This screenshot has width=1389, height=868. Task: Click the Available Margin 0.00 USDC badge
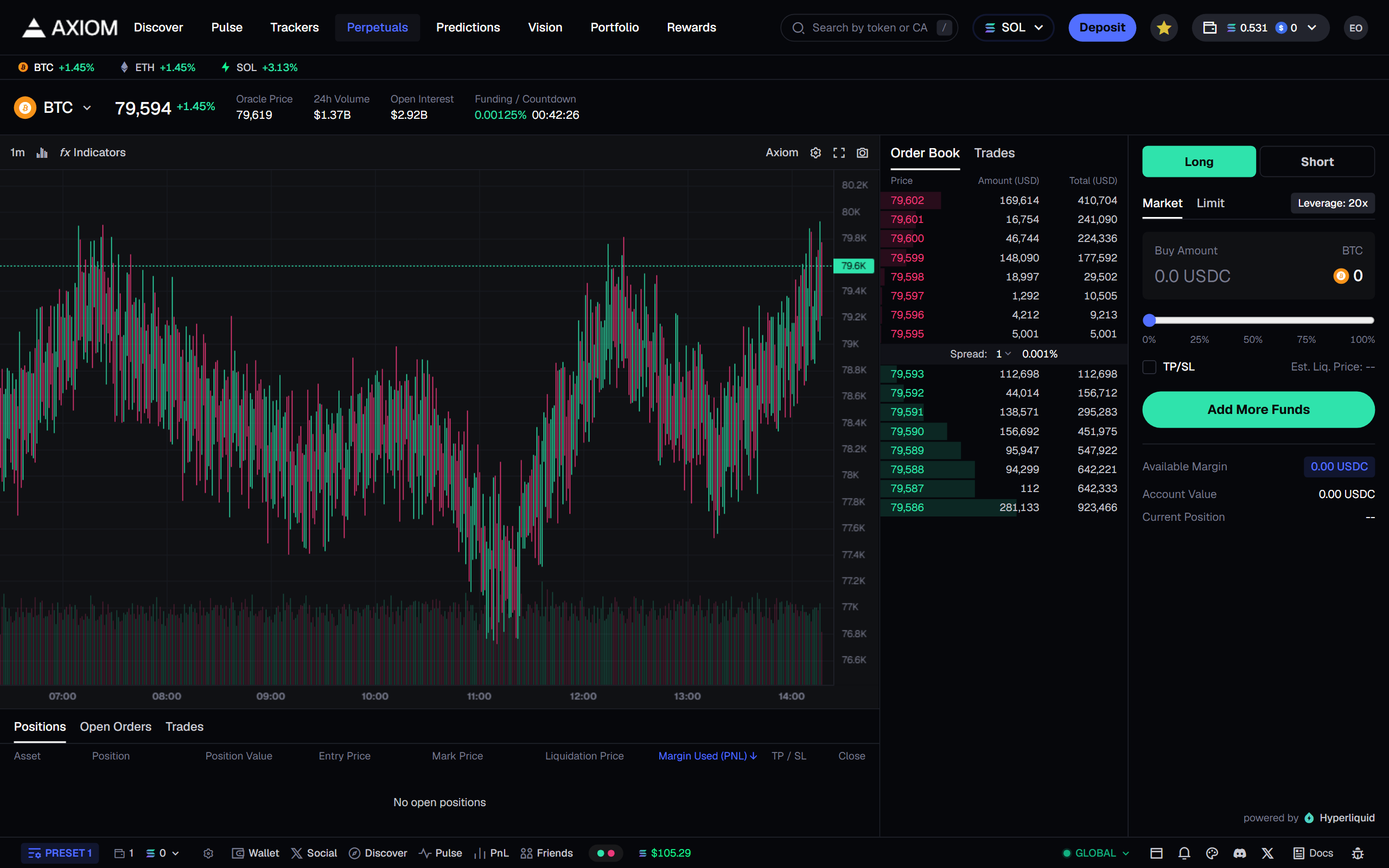click(1339, 467)
